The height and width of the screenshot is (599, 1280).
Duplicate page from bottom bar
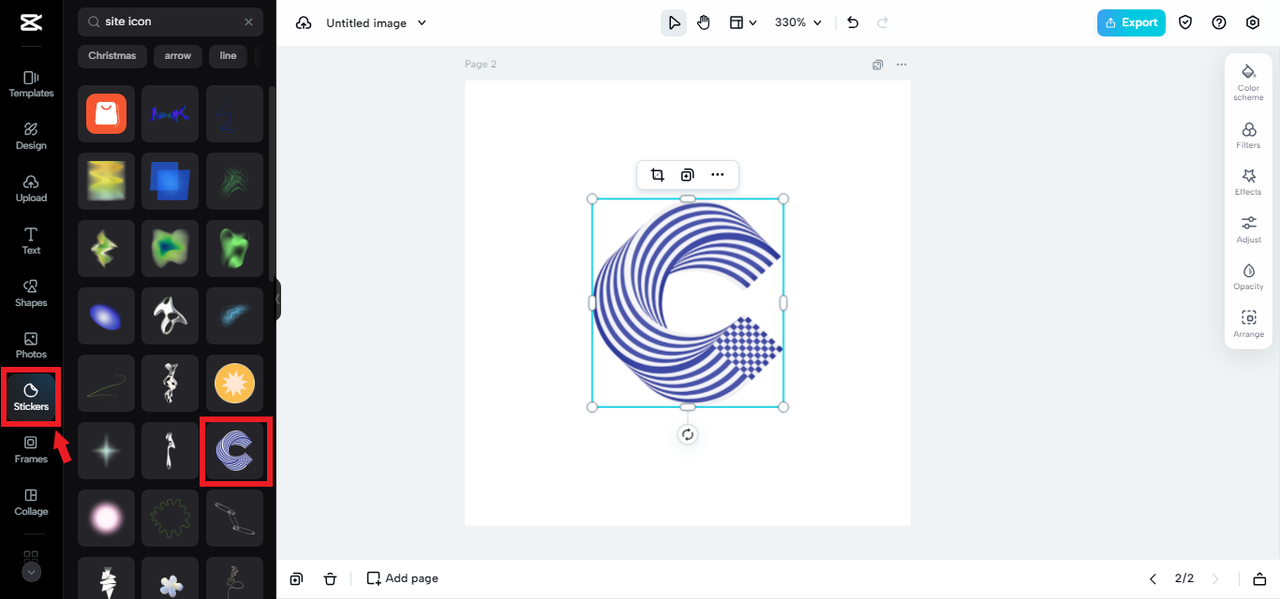(x=296, y=579)
